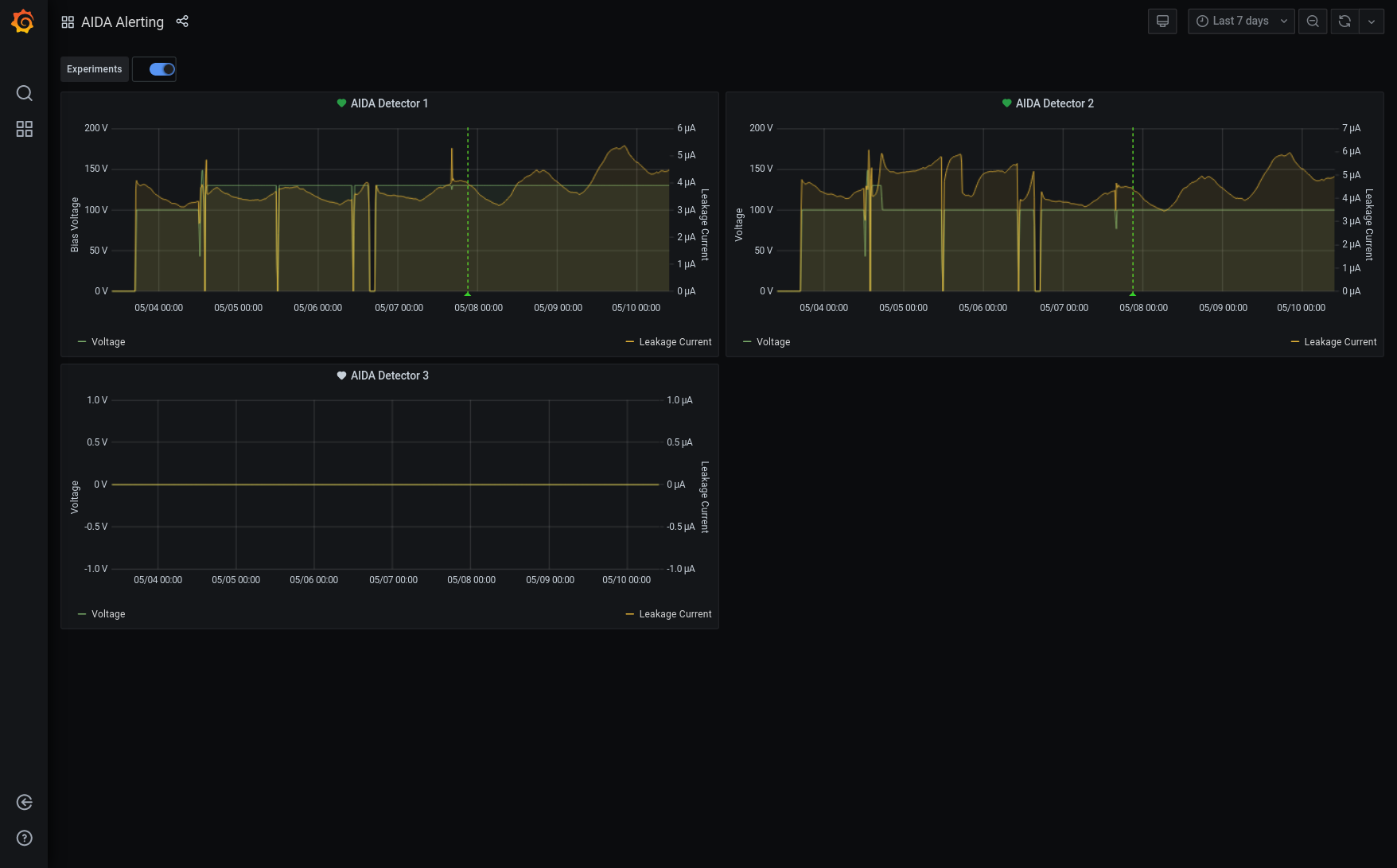Toggle the Experiments annotation switch
Viewport: 1397px width, 868px height.
point(161,69)
